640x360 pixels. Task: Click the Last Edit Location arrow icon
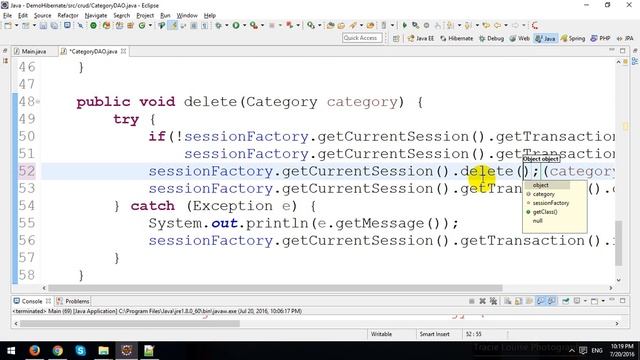pos(486,26)
